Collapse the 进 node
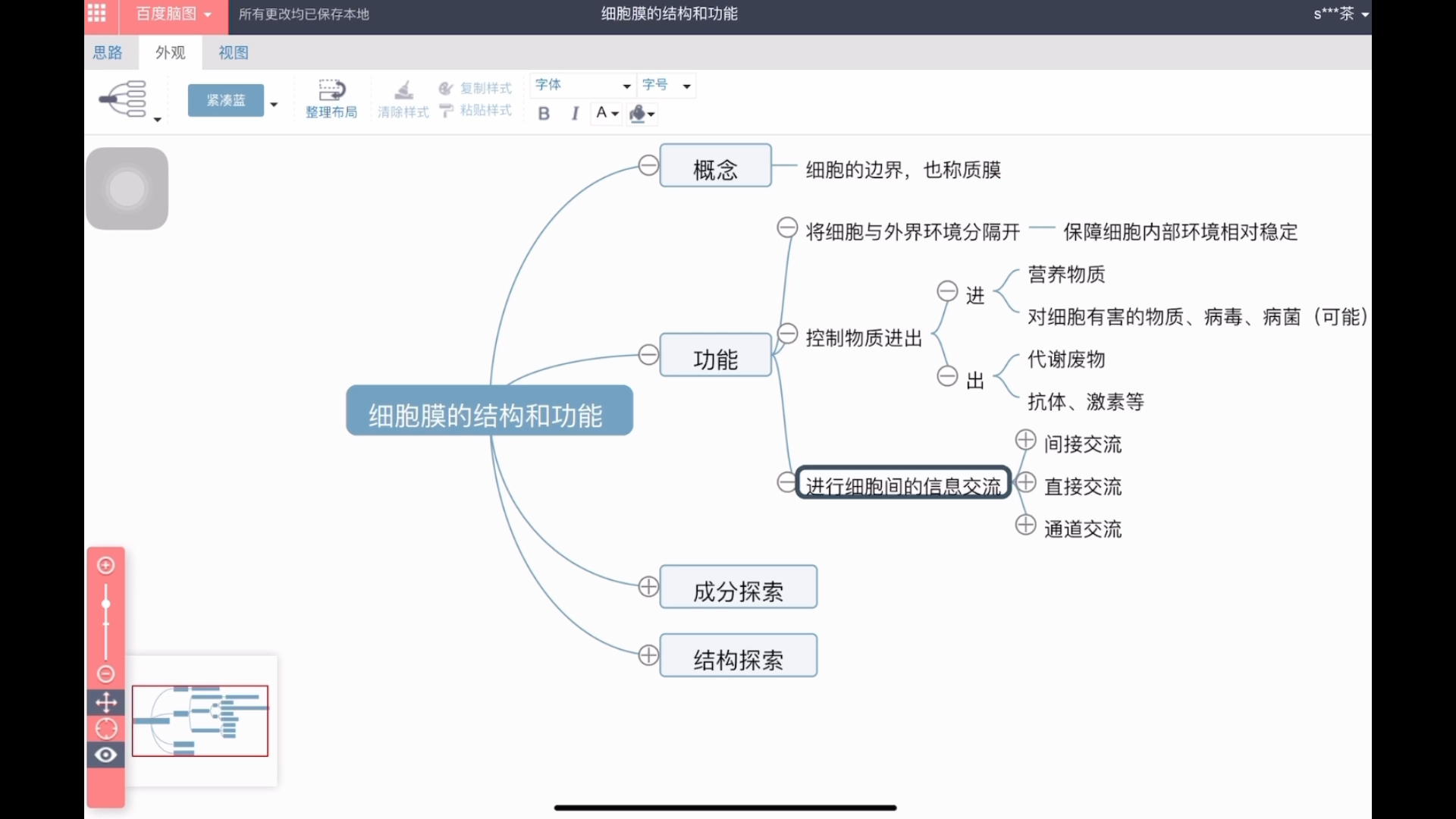1456x819 pixels. click(x=947, y=291)
